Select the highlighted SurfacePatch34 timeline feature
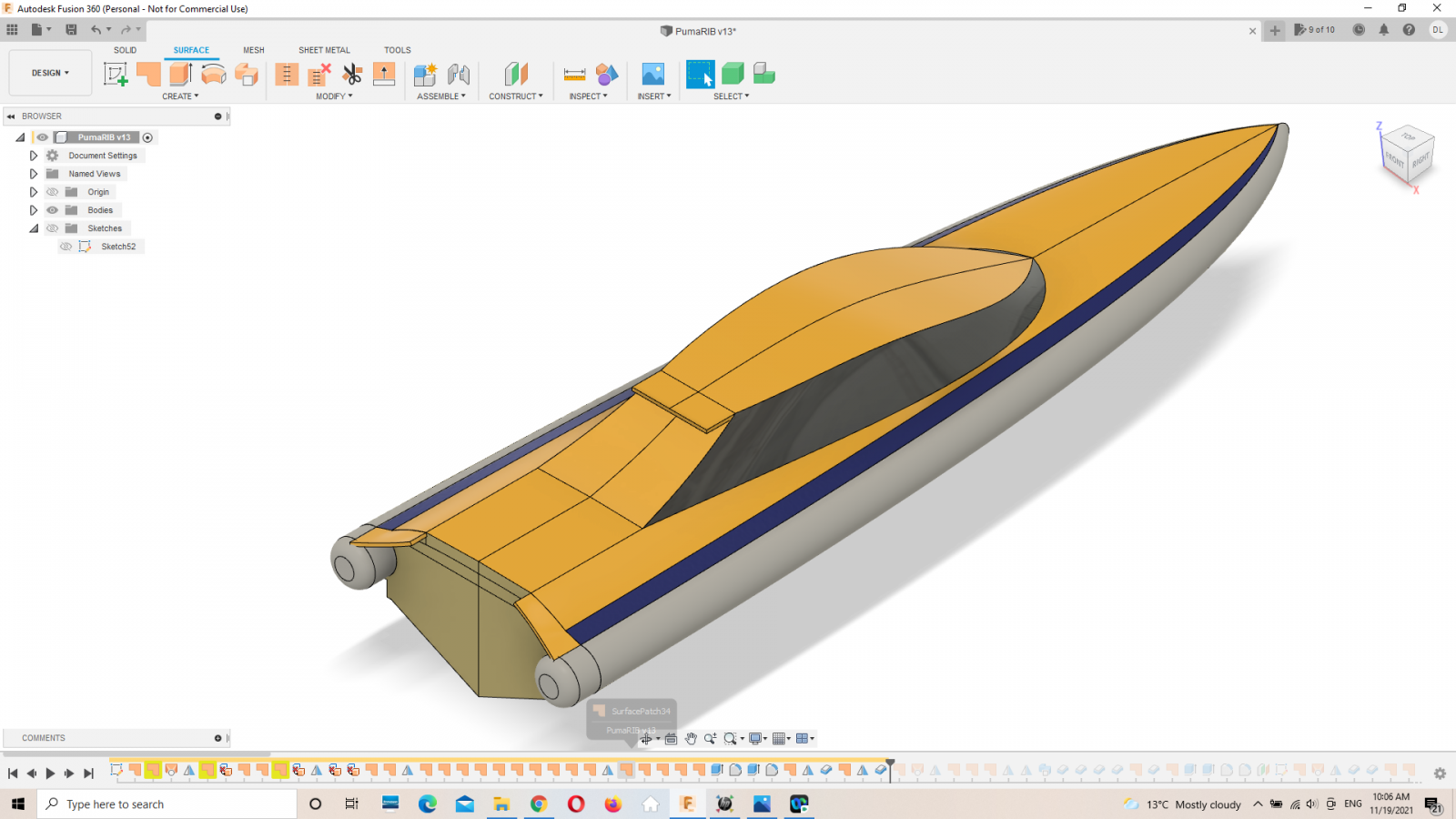This screenshot has width=1456, height=819. point(626,770)
